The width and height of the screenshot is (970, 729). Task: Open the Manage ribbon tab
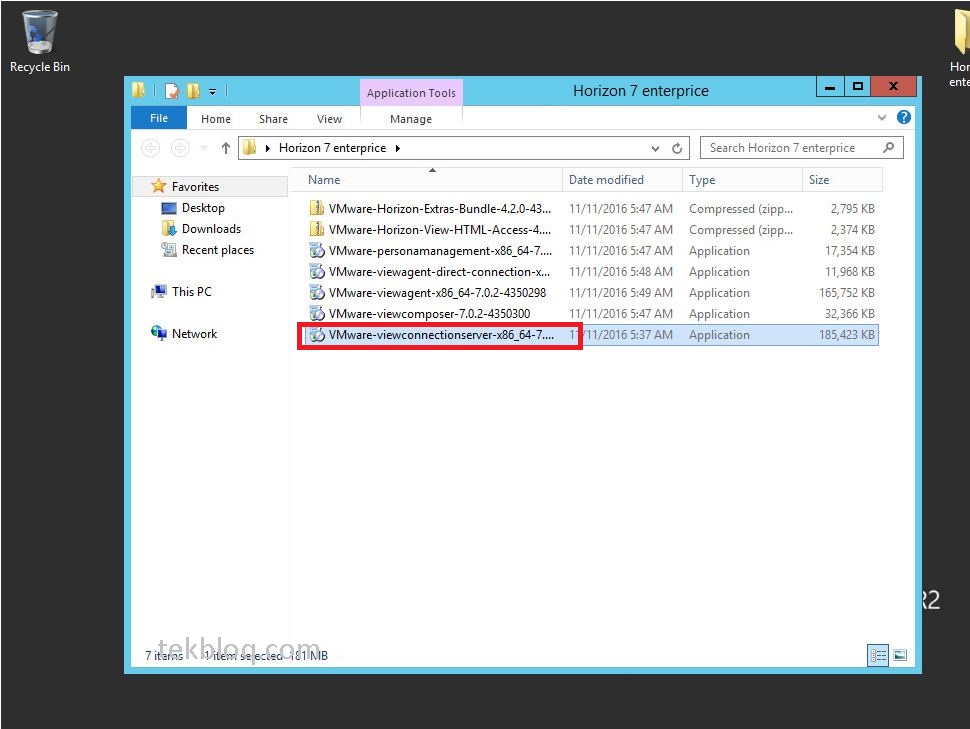pyautogui.click(x=411, y=119)
